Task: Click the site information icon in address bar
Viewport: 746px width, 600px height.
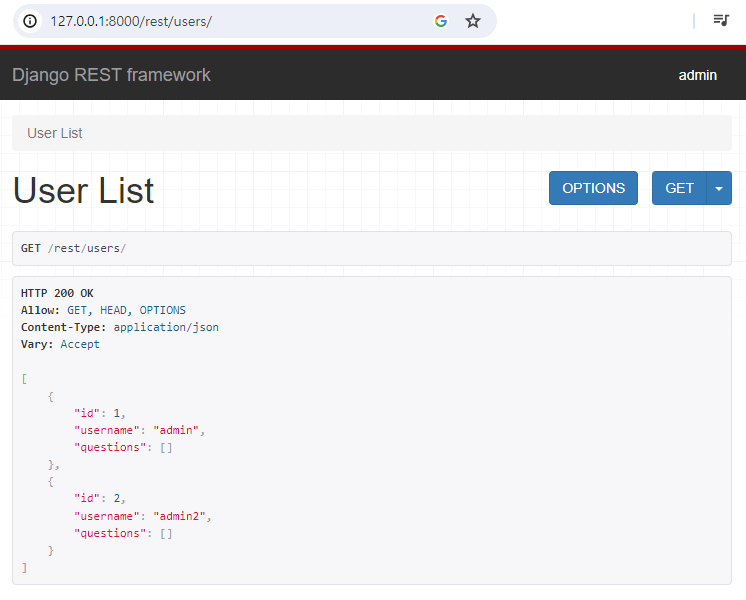Action: [30, 21]
